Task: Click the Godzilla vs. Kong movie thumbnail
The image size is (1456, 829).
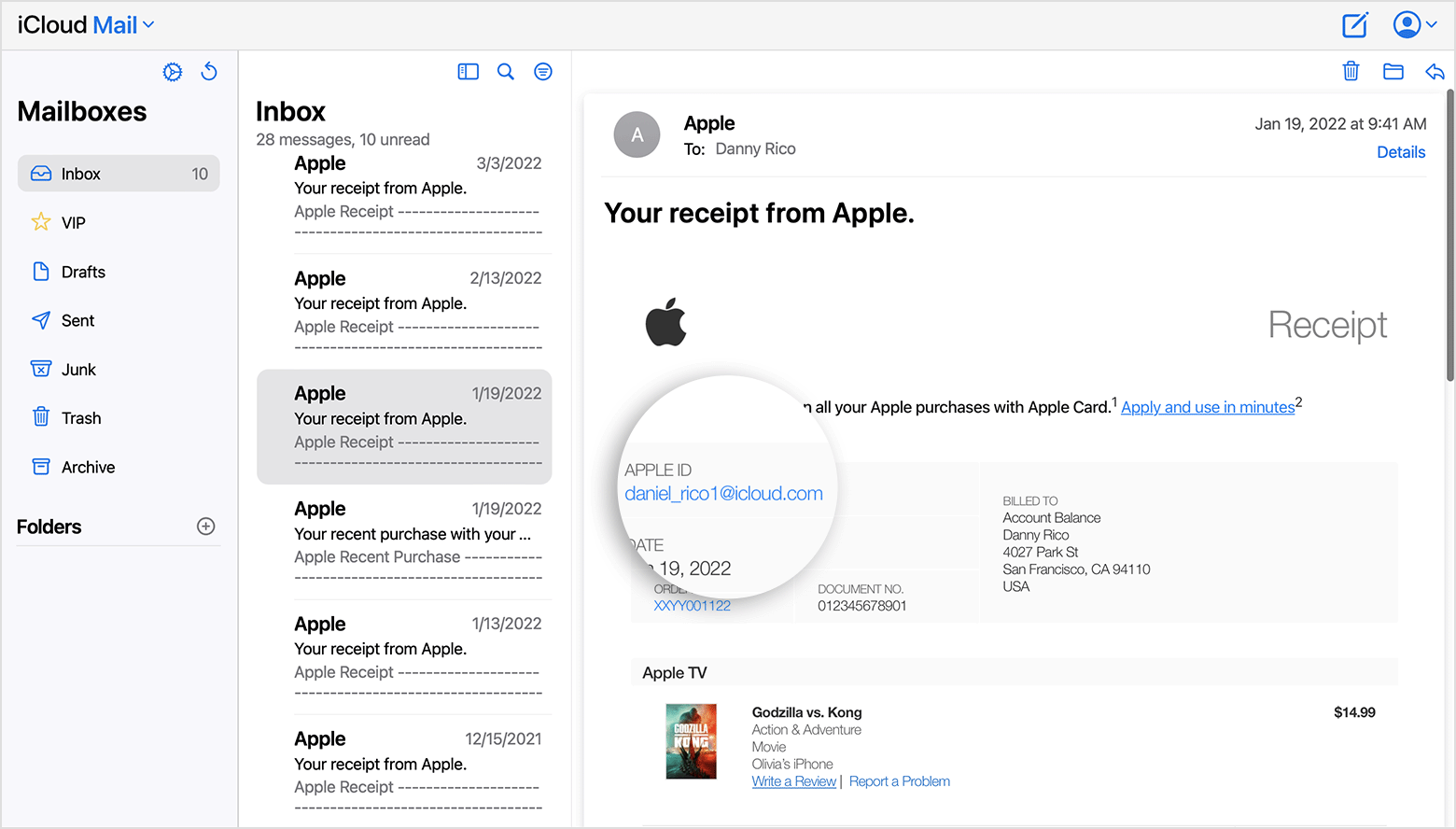Action: pos(691,741)
